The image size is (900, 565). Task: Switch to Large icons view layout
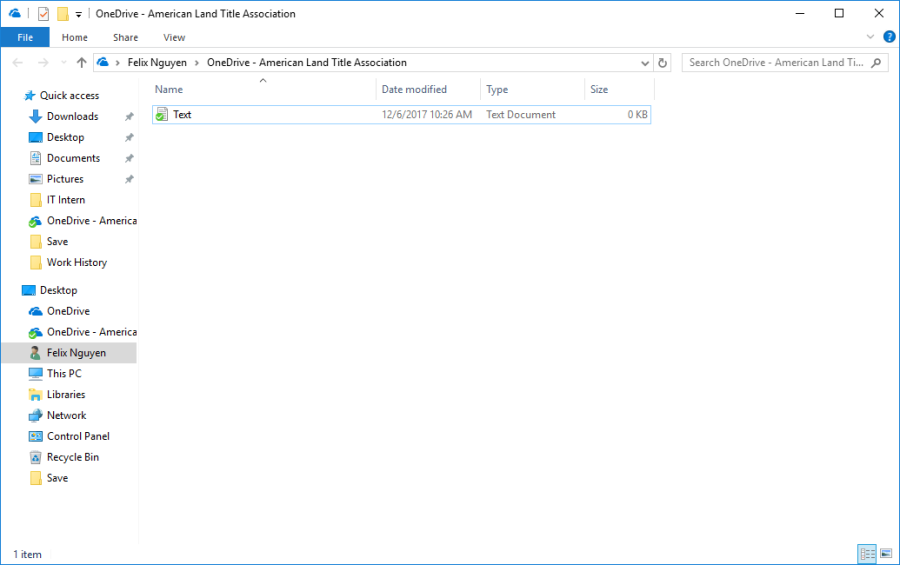(x=887, y=554)
